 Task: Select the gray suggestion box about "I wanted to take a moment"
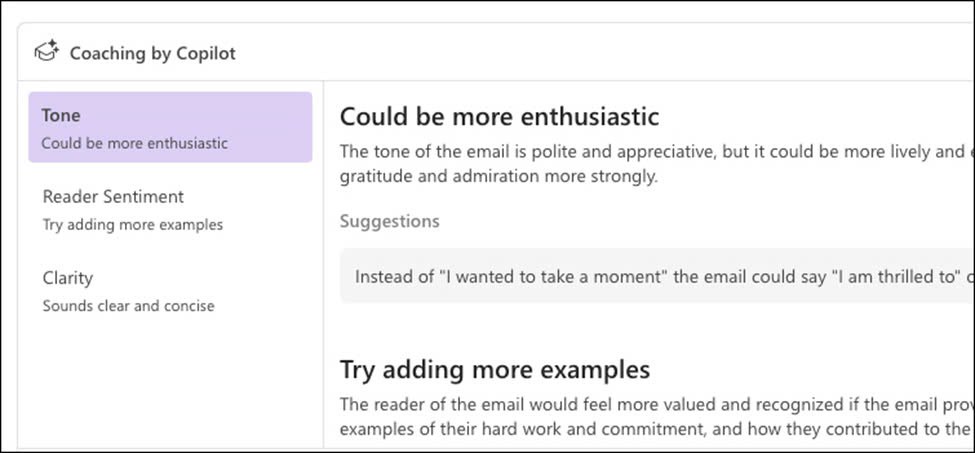tap(657, 276)
